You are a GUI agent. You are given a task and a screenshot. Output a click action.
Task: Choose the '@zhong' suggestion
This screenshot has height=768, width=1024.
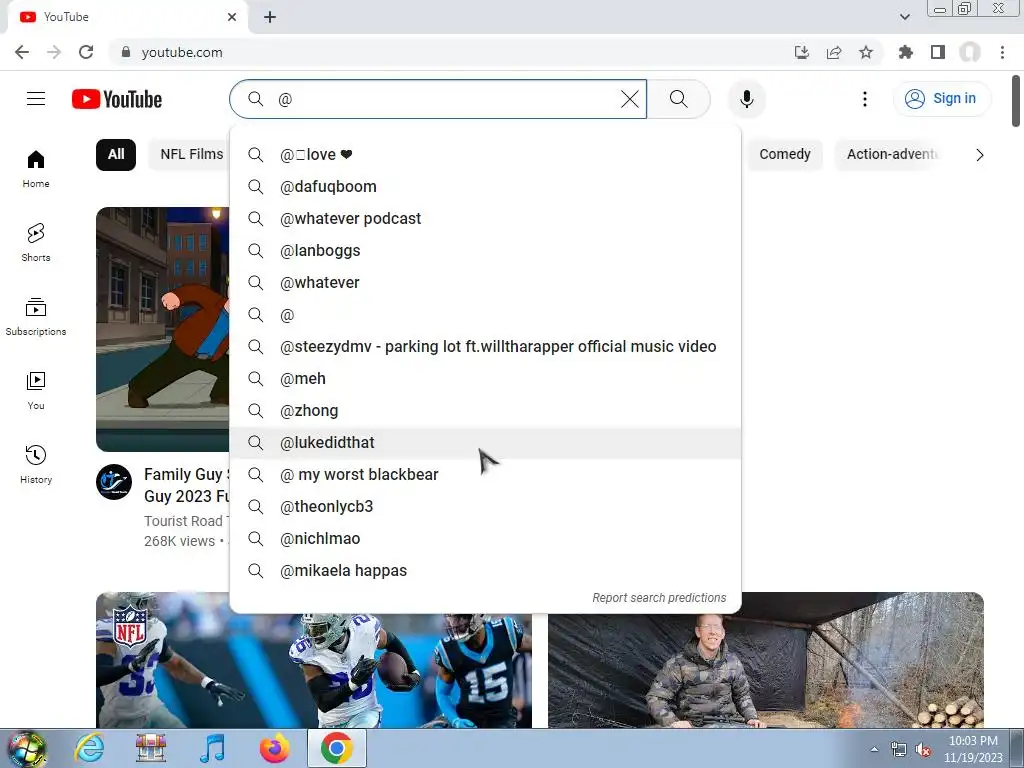485,411
